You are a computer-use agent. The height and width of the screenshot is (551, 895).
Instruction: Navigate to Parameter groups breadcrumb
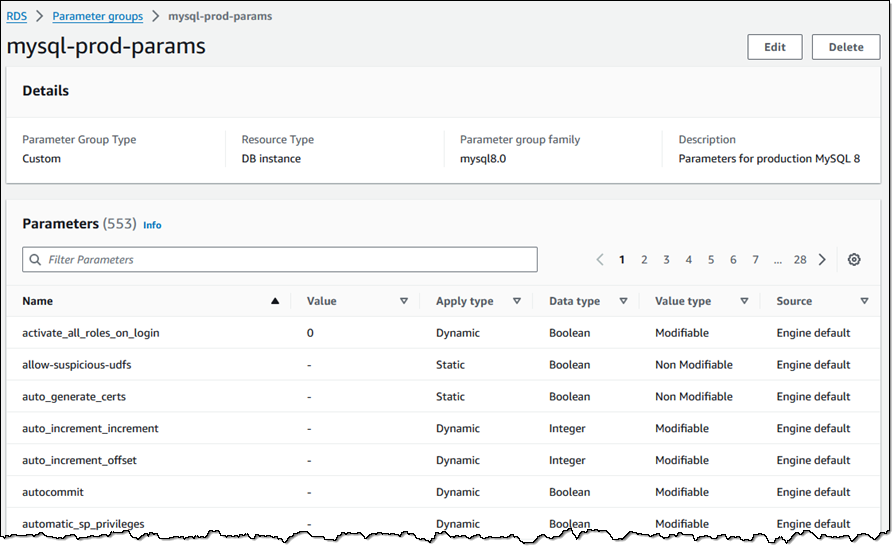[97, 16]
